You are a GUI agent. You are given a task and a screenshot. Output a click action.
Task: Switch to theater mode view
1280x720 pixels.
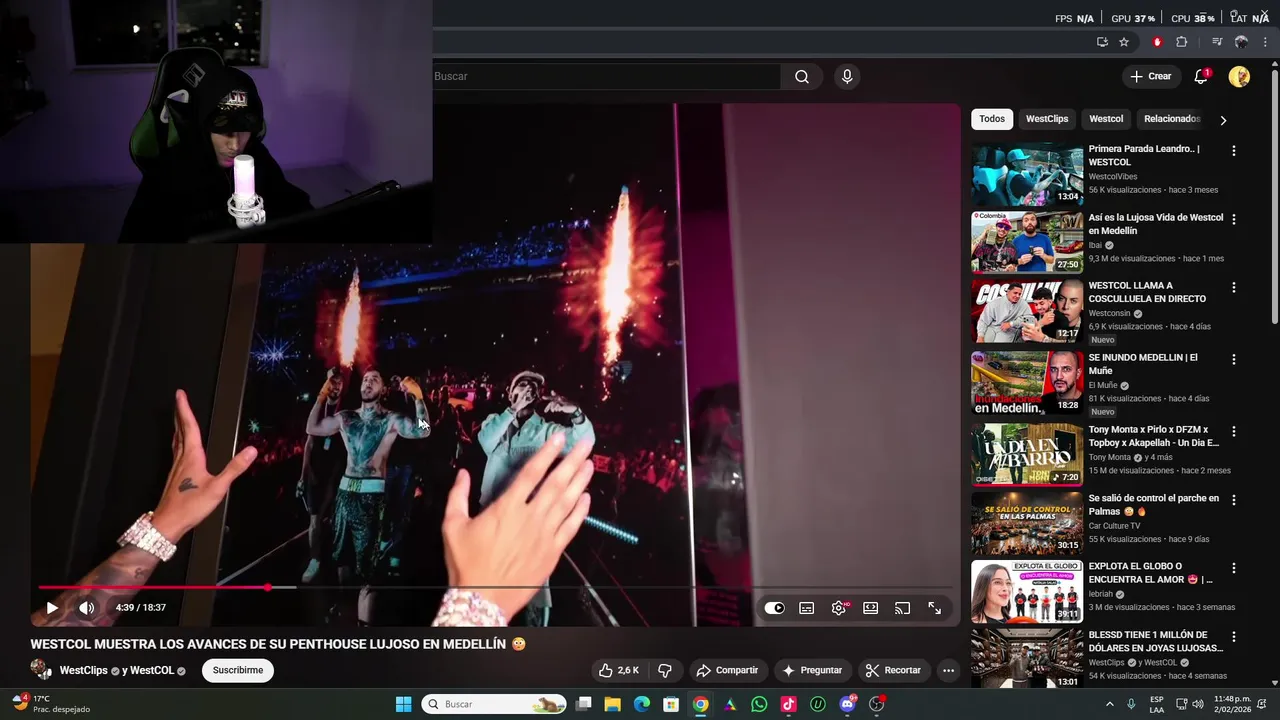point(871,608)
